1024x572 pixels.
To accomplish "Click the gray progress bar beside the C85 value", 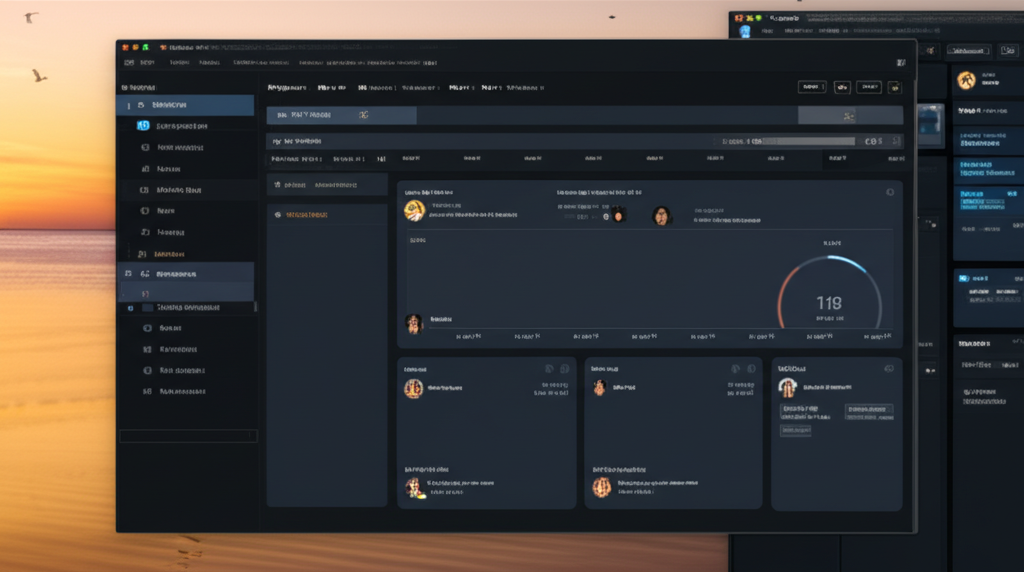I will pyautogui.click(x=808, y=141).
